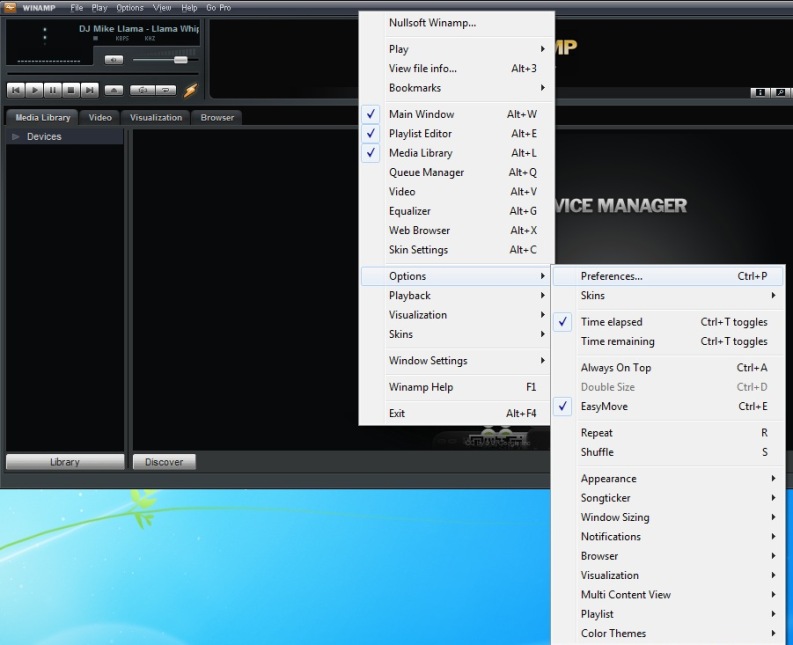Click the magnifier search button
Image resolution: width=793 pixels, height=645 pixels.
pyautogui.click(x=780, y=92)
